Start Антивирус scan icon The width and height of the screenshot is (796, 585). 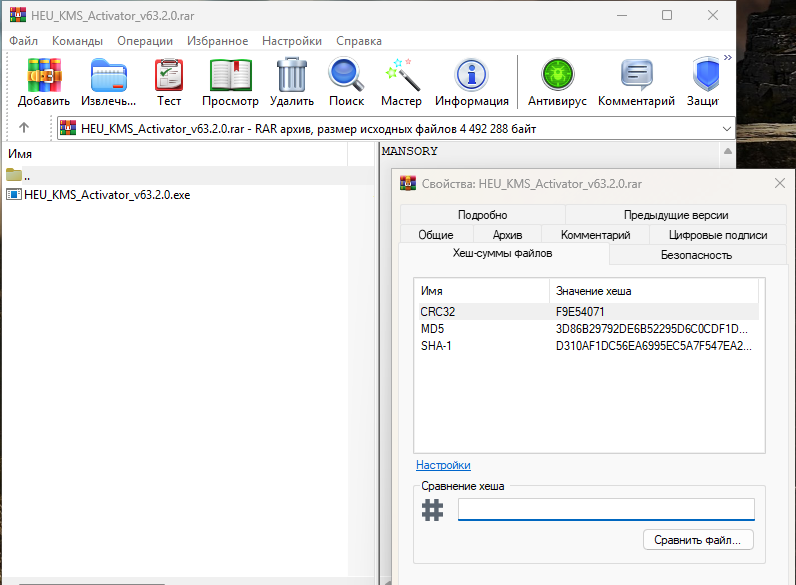[x=557, y=75]
